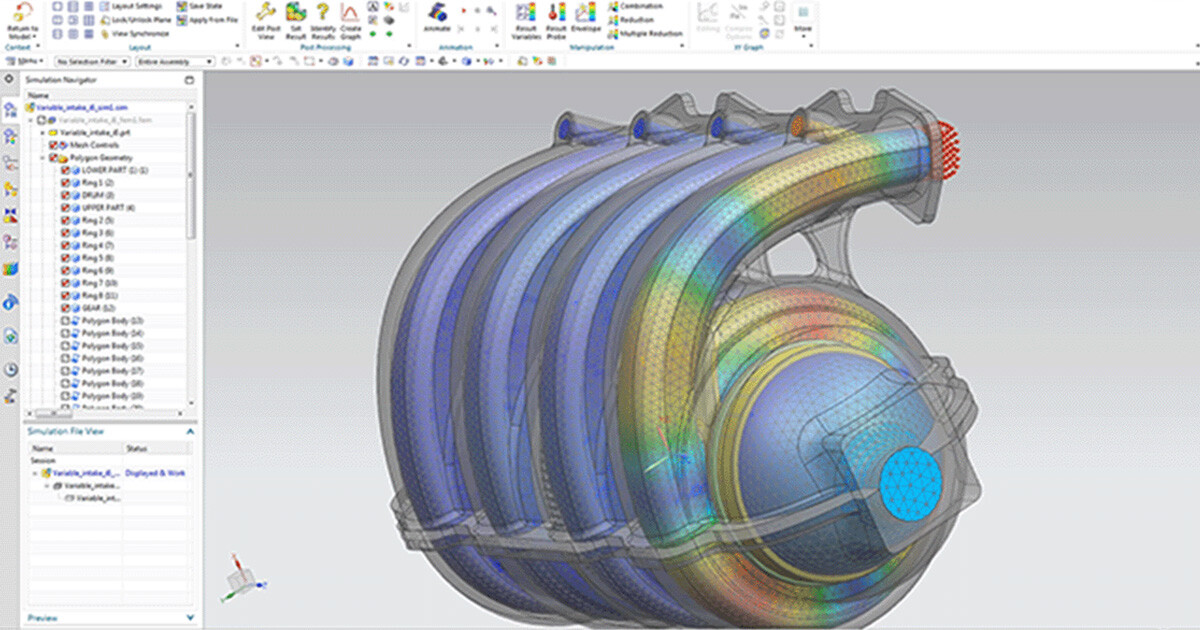Click the 'Displayed & Work' status text
The height and width of the screenshot is (630, 1200).
[154, 473]
